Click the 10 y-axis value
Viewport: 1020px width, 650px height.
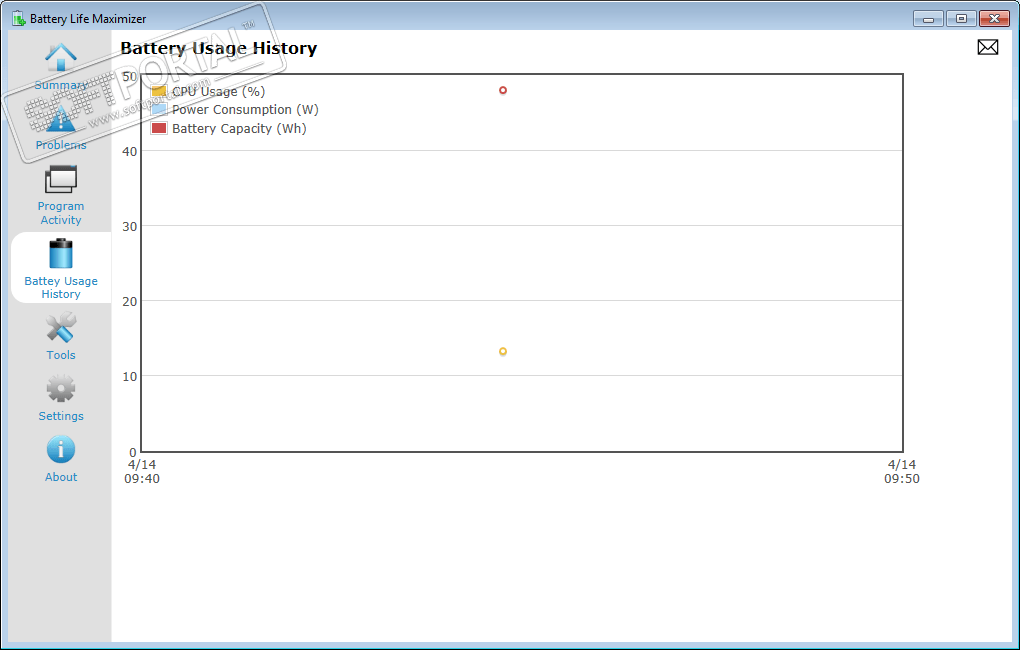pyautogui.click(x=129, y=376)
